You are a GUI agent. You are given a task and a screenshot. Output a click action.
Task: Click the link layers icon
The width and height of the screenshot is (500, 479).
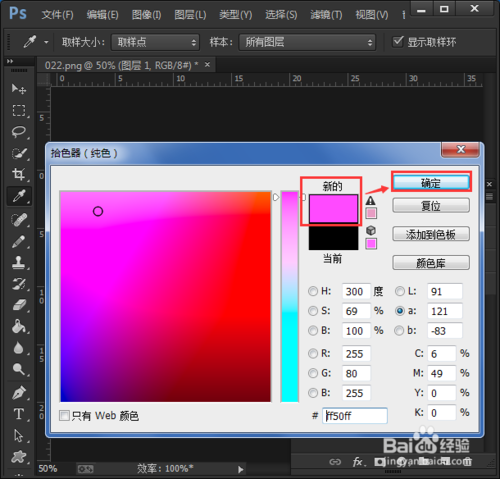[x=335, y=462]
